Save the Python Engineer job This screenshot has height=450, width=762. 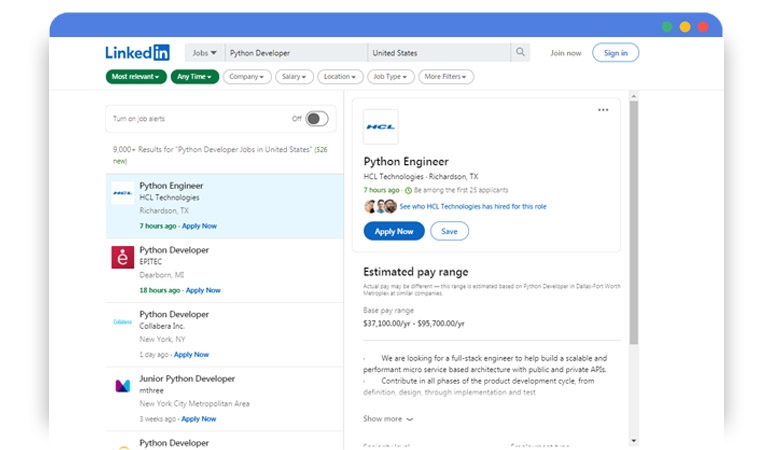tap(449, 231)
